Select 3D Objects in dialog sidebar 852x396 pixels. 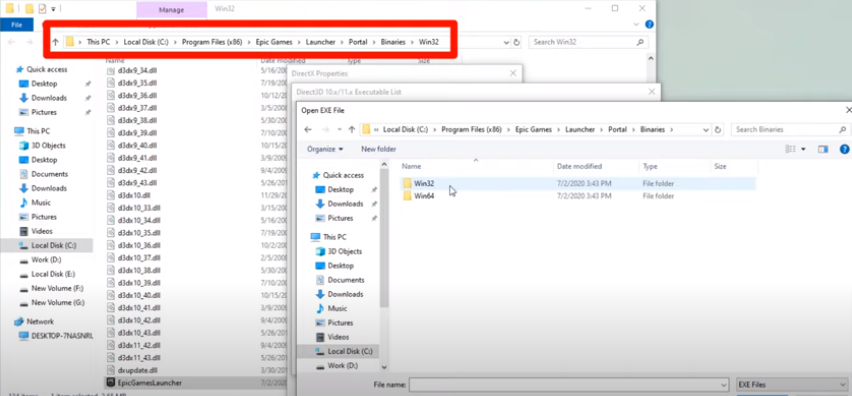point(344,251)
